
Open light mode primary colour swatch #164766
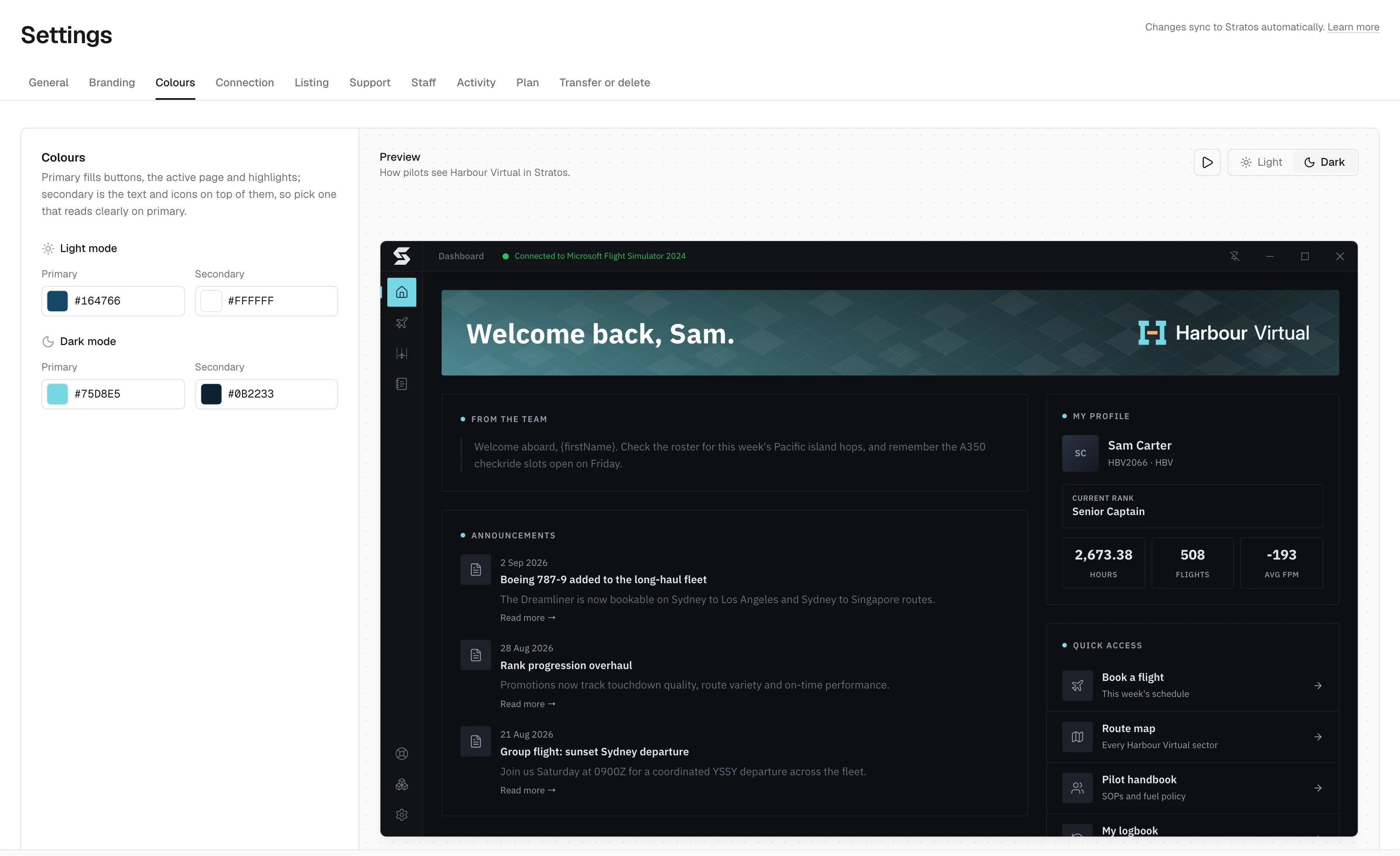tap(57, 301)
